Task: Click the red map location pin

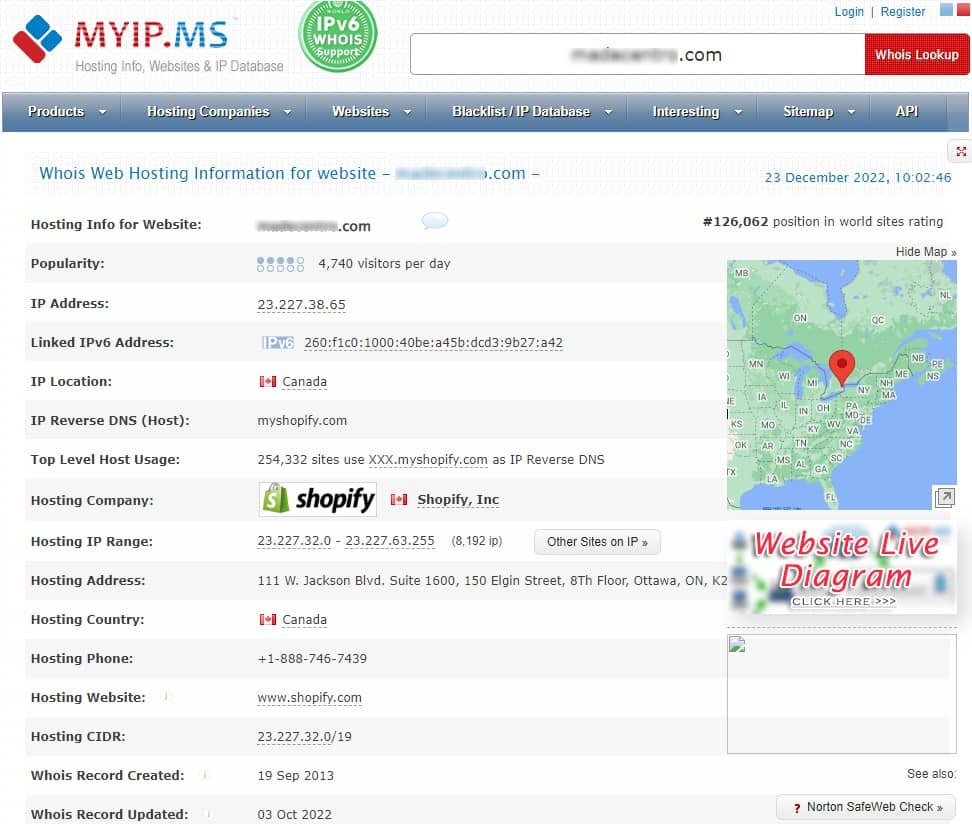Action: coord(841,367)
